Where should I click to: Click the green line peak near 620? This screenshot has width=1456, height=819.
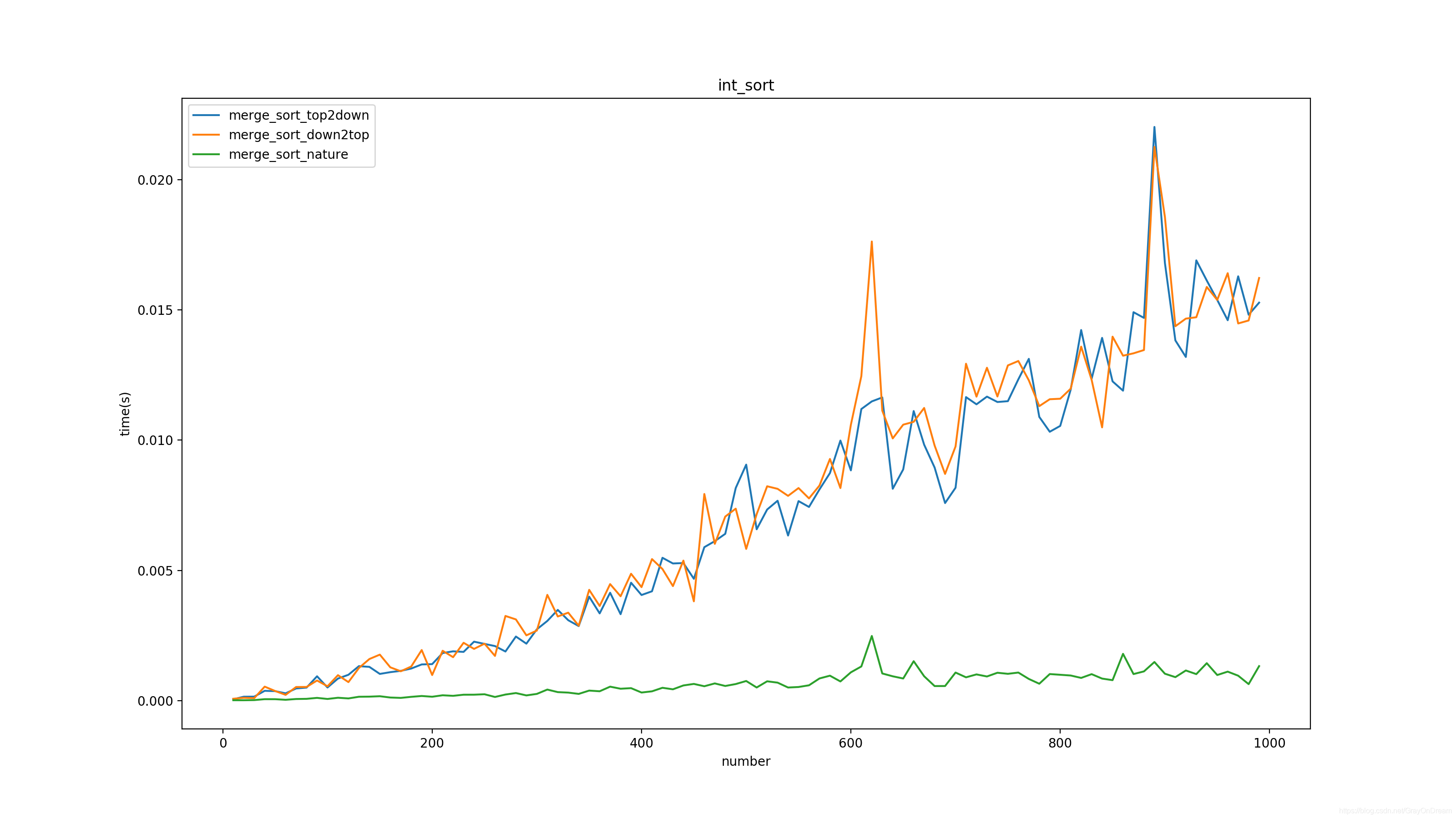[872, 637]
